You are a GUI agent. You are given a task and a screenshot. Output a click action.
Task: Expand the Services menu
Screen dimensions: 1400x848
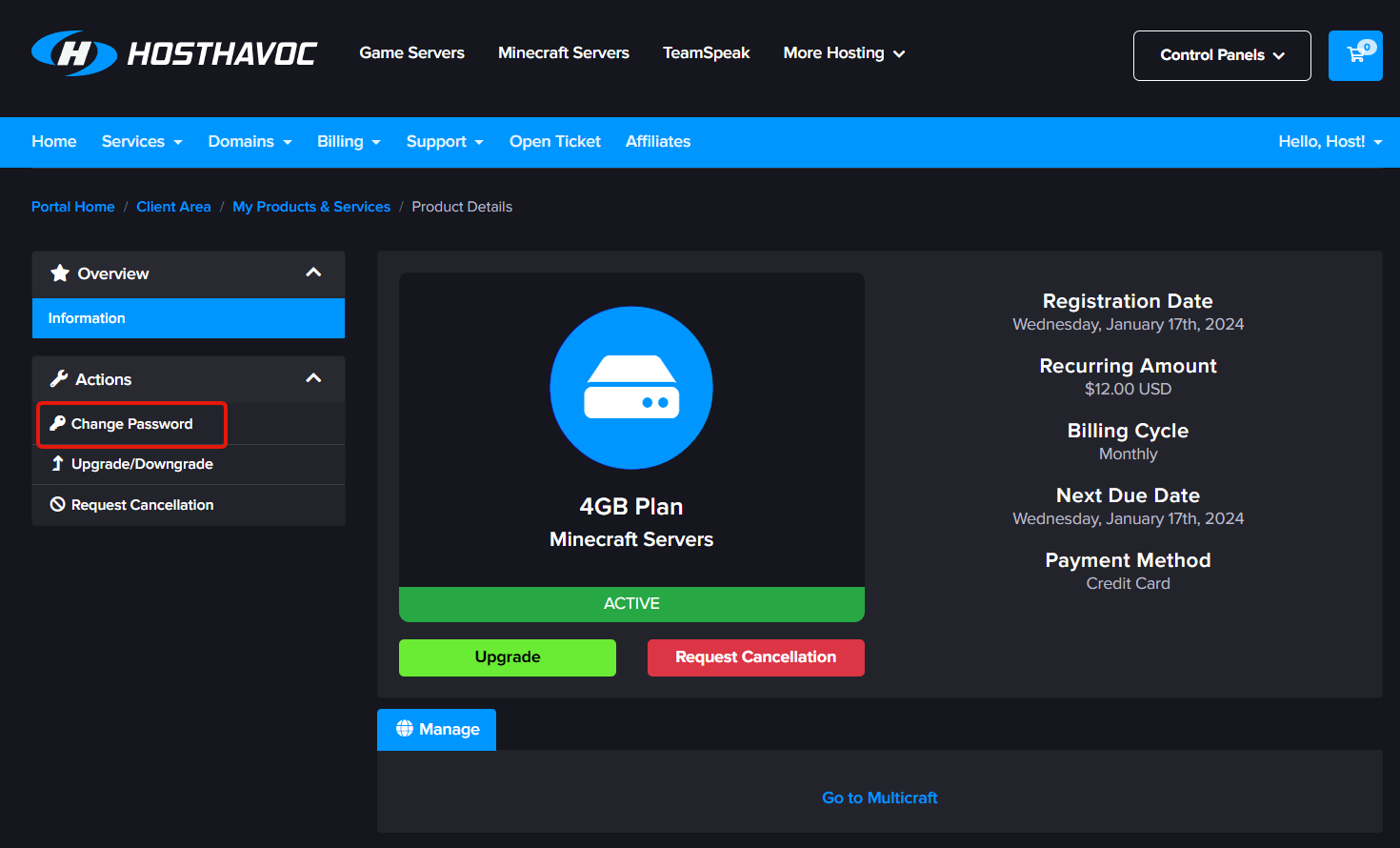coord(142,142)
